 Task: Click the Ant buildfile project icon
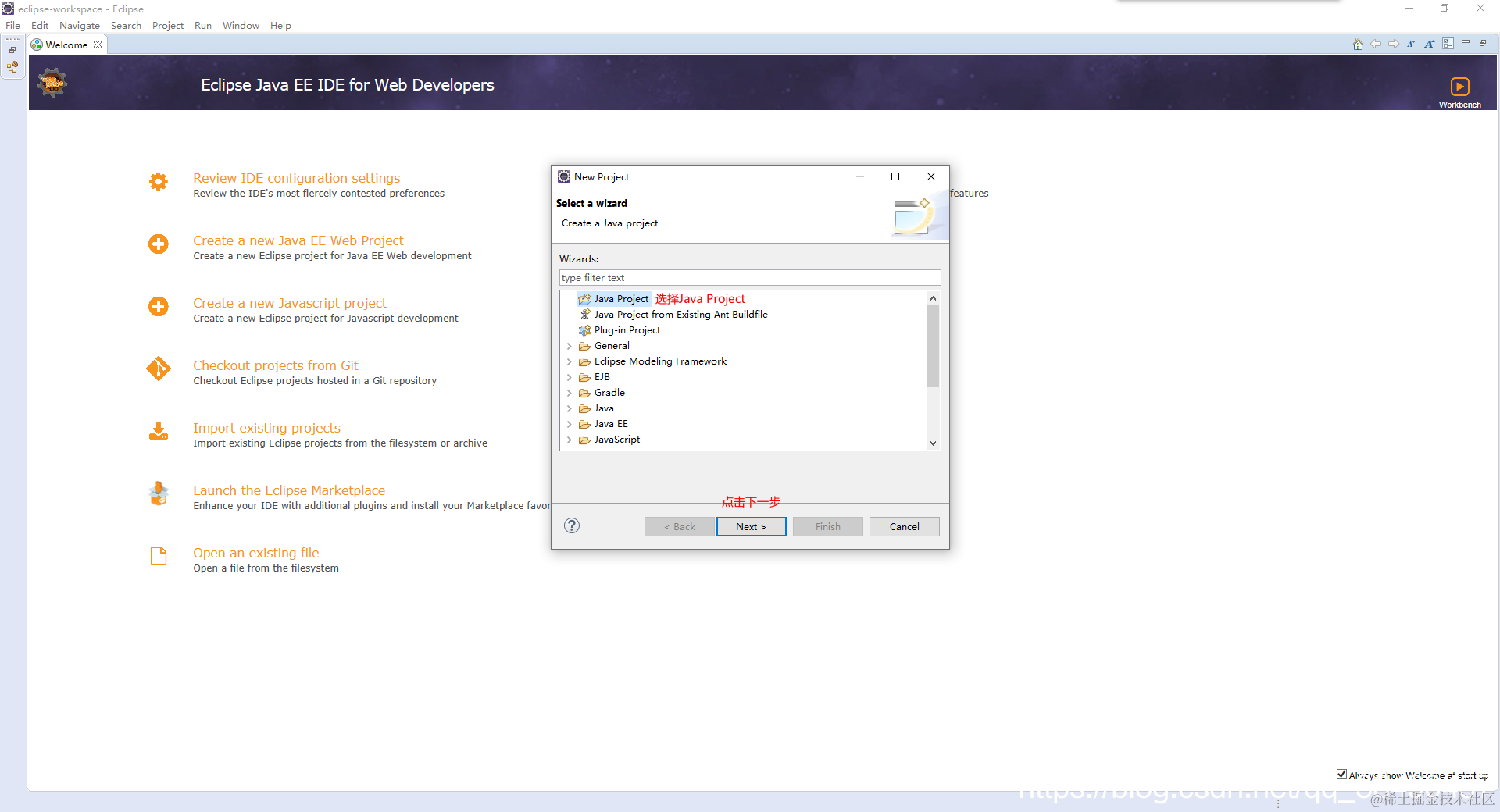pyautogui.click(x=584, y=315)
